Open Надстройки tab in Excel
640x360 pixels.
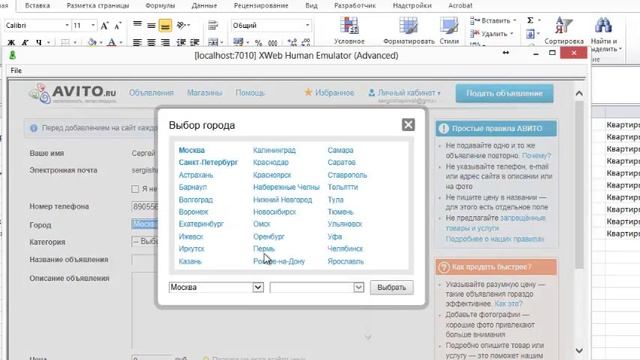click(x=412, y=6)
